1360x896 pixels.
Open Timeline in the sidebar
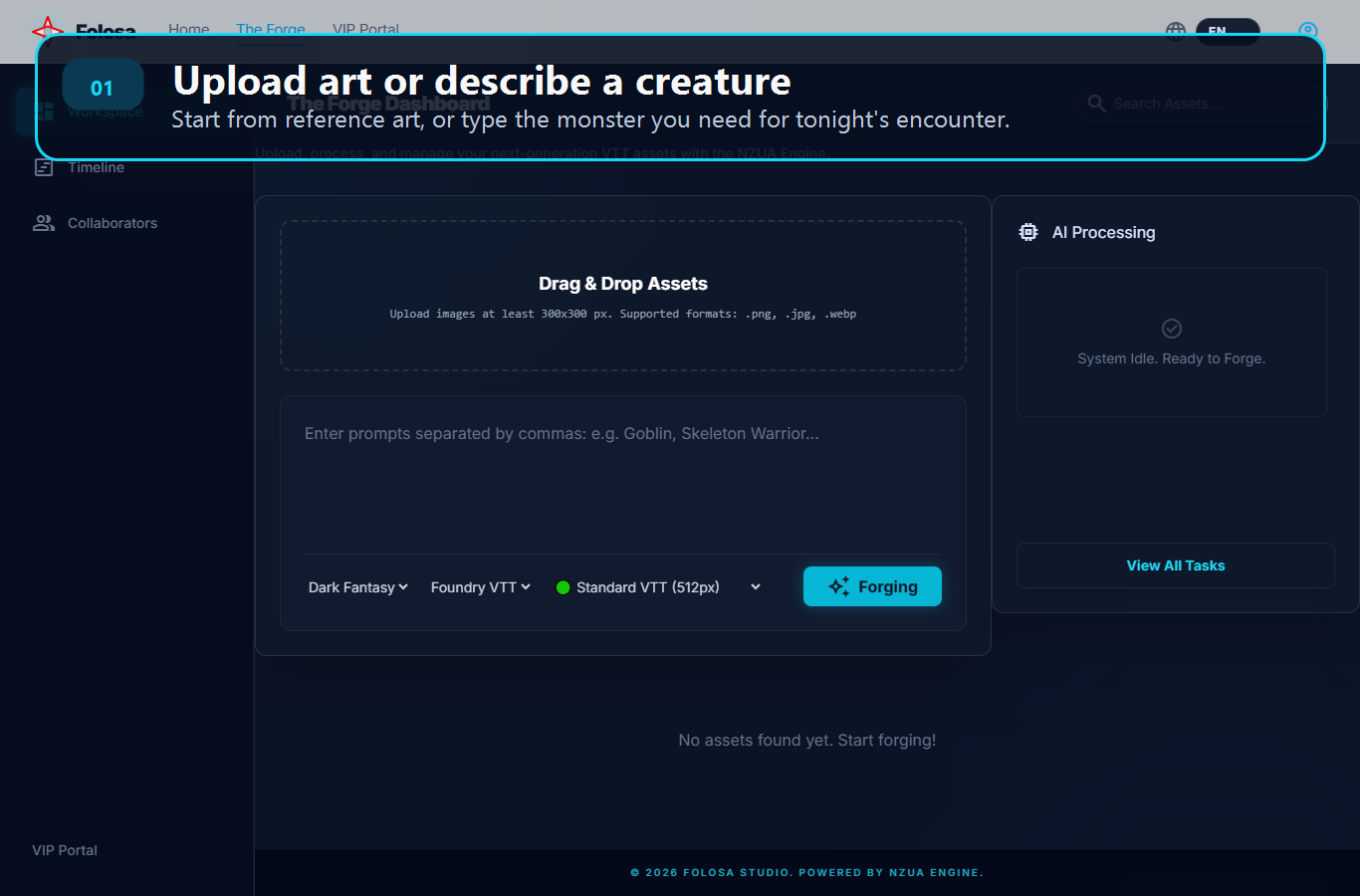pyautogui.click(x=80, y=167)
